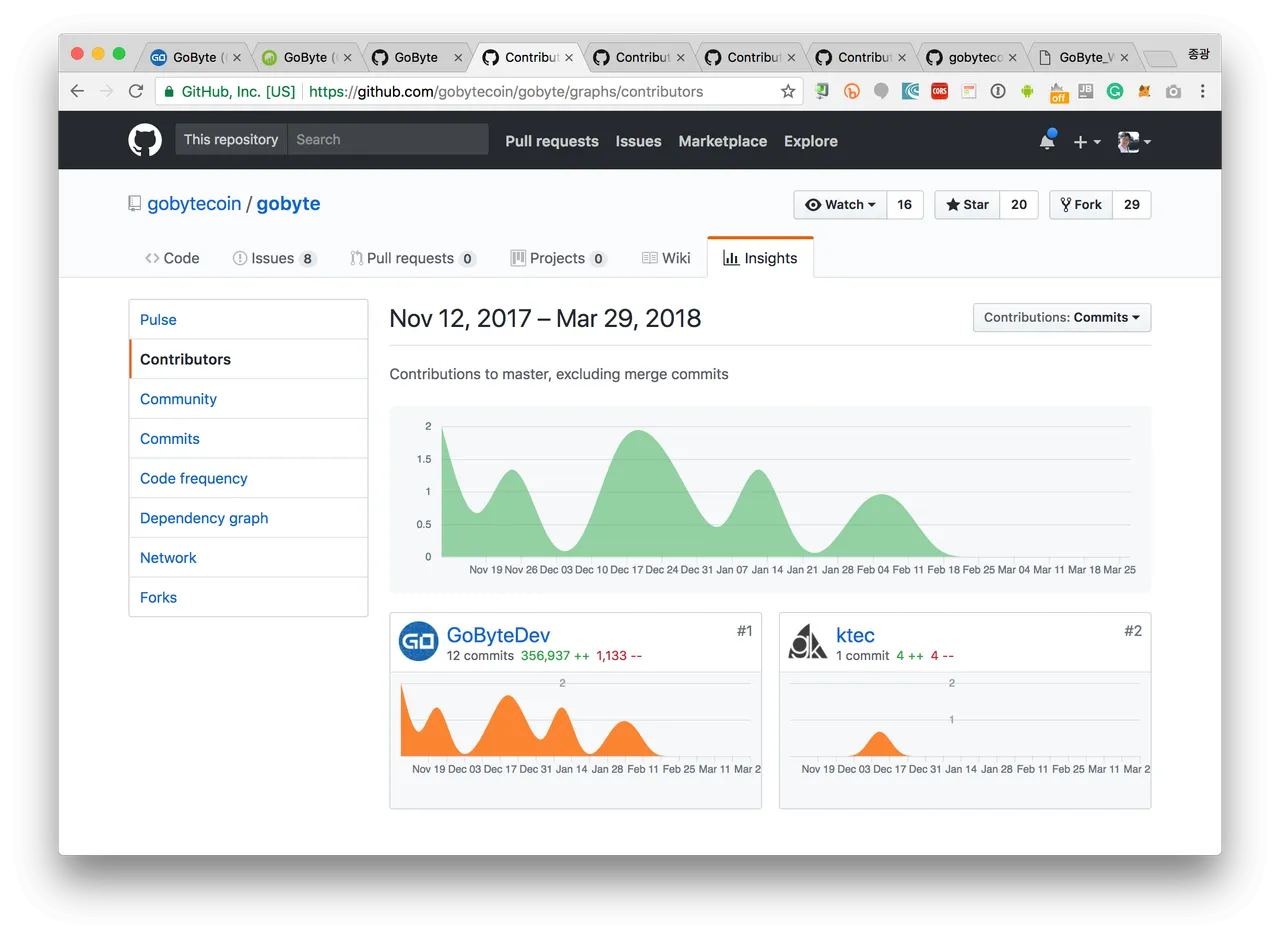View ktec's 1 commit link
Image resolution: width=1280 pixels, height=939 pixels.
point(863,656)
